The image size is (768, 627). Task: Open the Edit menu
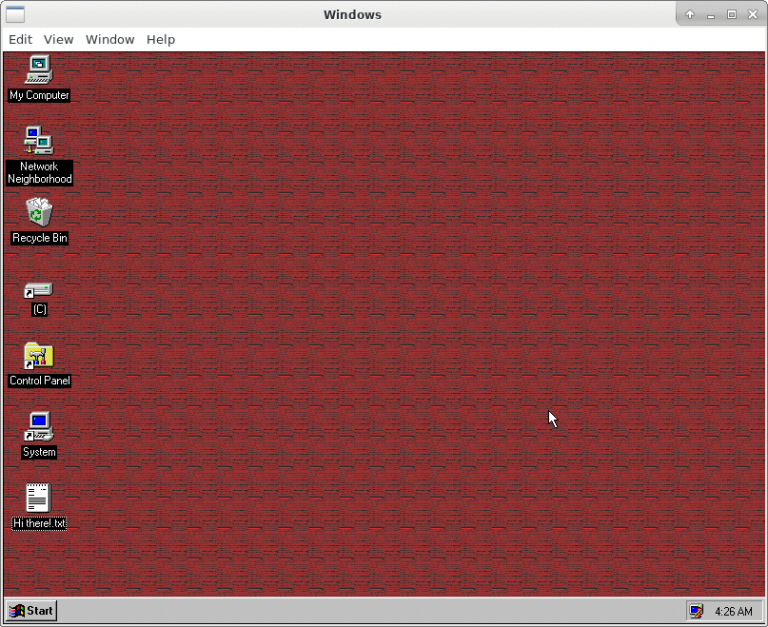tap(20, 39)
